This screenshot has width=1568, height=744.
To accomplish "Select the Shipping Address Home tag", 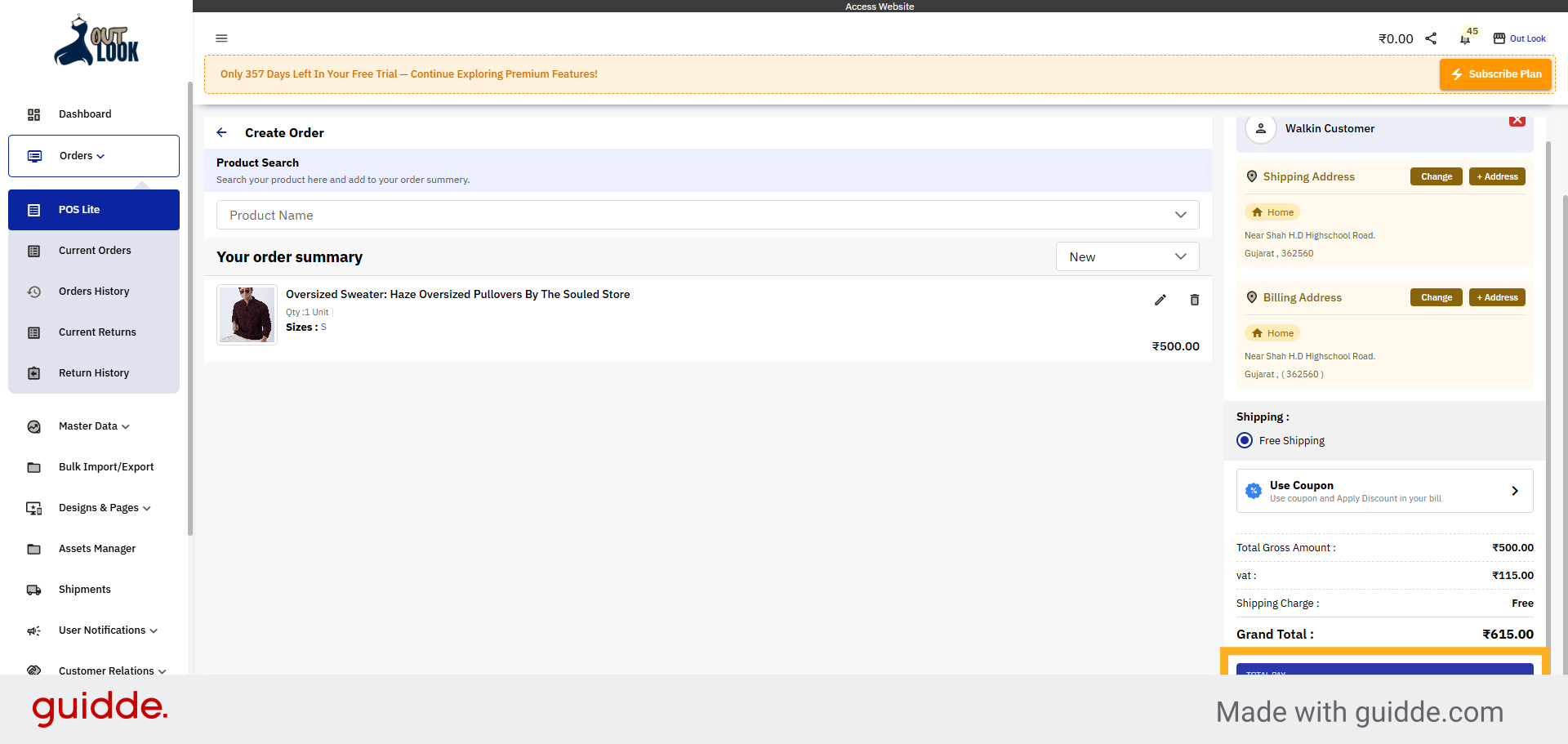I will point(1272,212).
